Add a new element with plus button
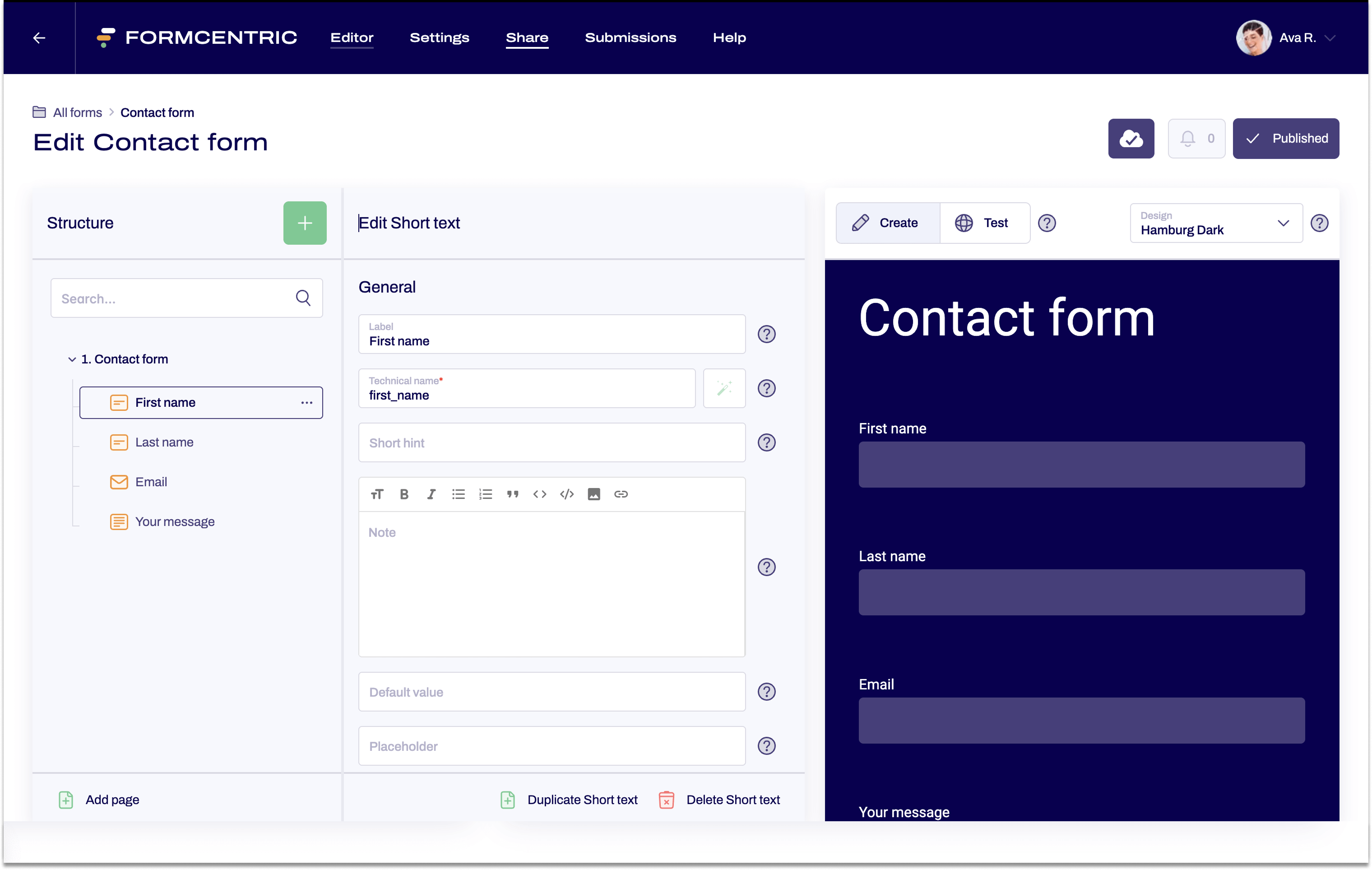This screenshot has height=870, width=1372. [x=305, y=223]
